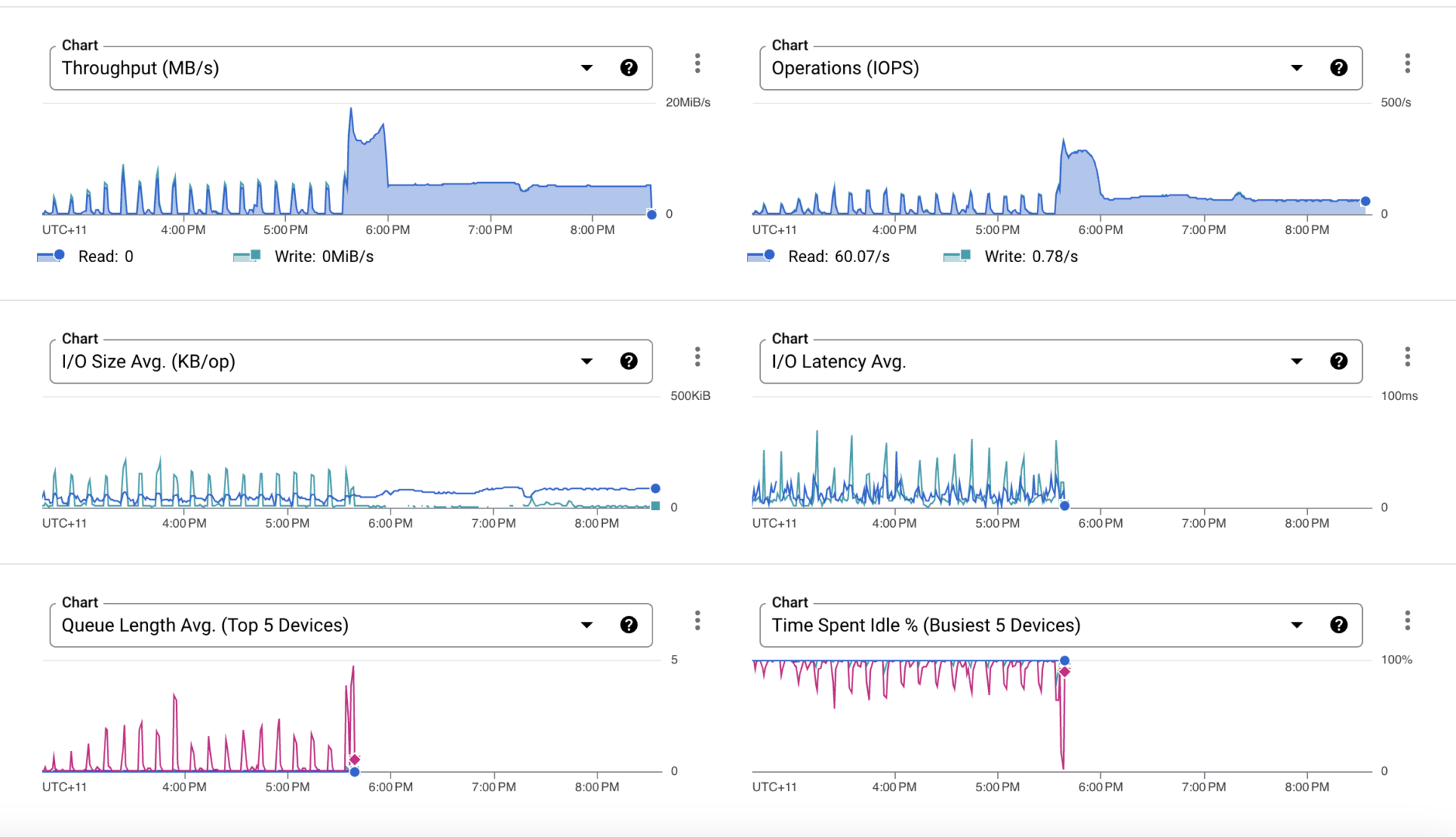This screenshot has height=837, width=1456.
Task: Expand the Throughput (MB/s) chart dropdown arrow
Action: (587, 68)
